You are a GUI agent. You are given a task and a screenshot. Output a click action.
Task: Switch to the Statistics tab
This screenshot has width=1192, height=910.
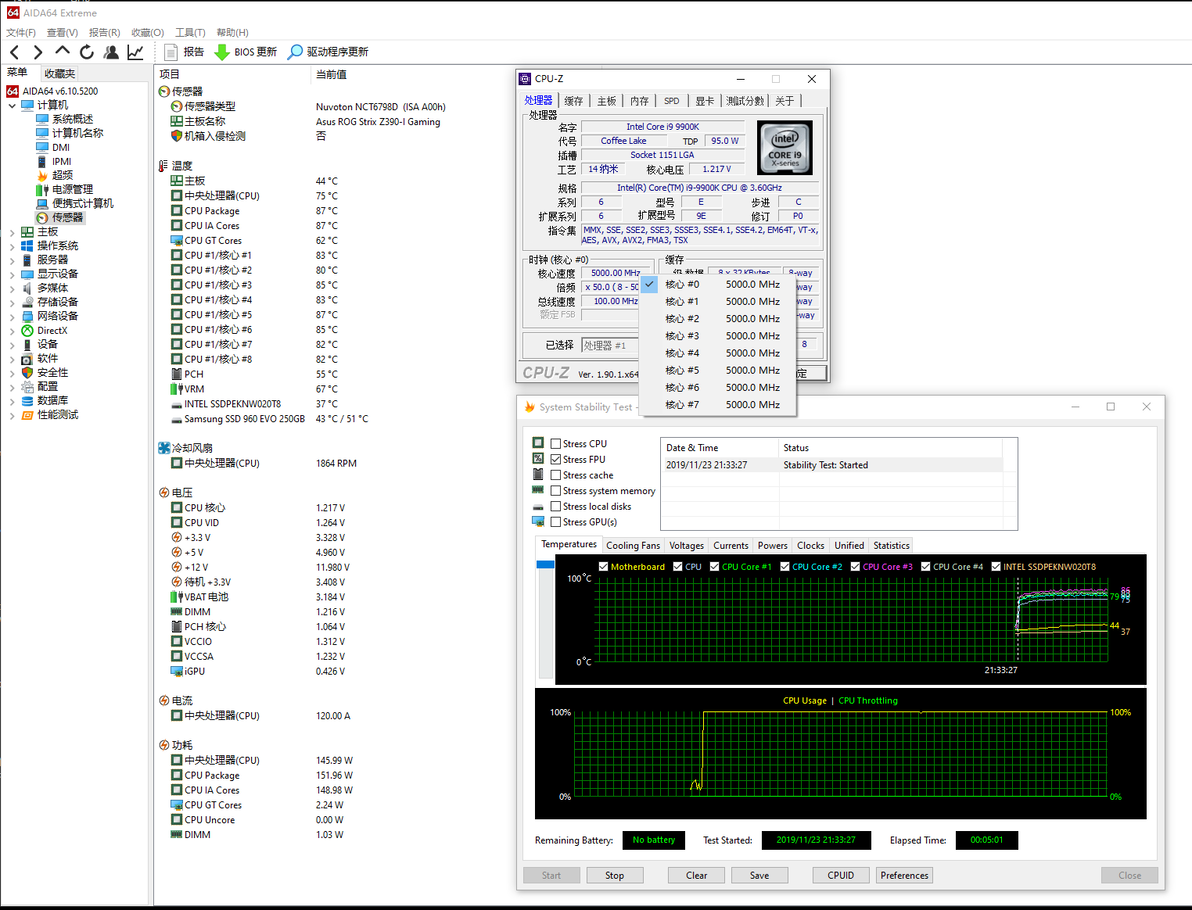coord(891,546)
